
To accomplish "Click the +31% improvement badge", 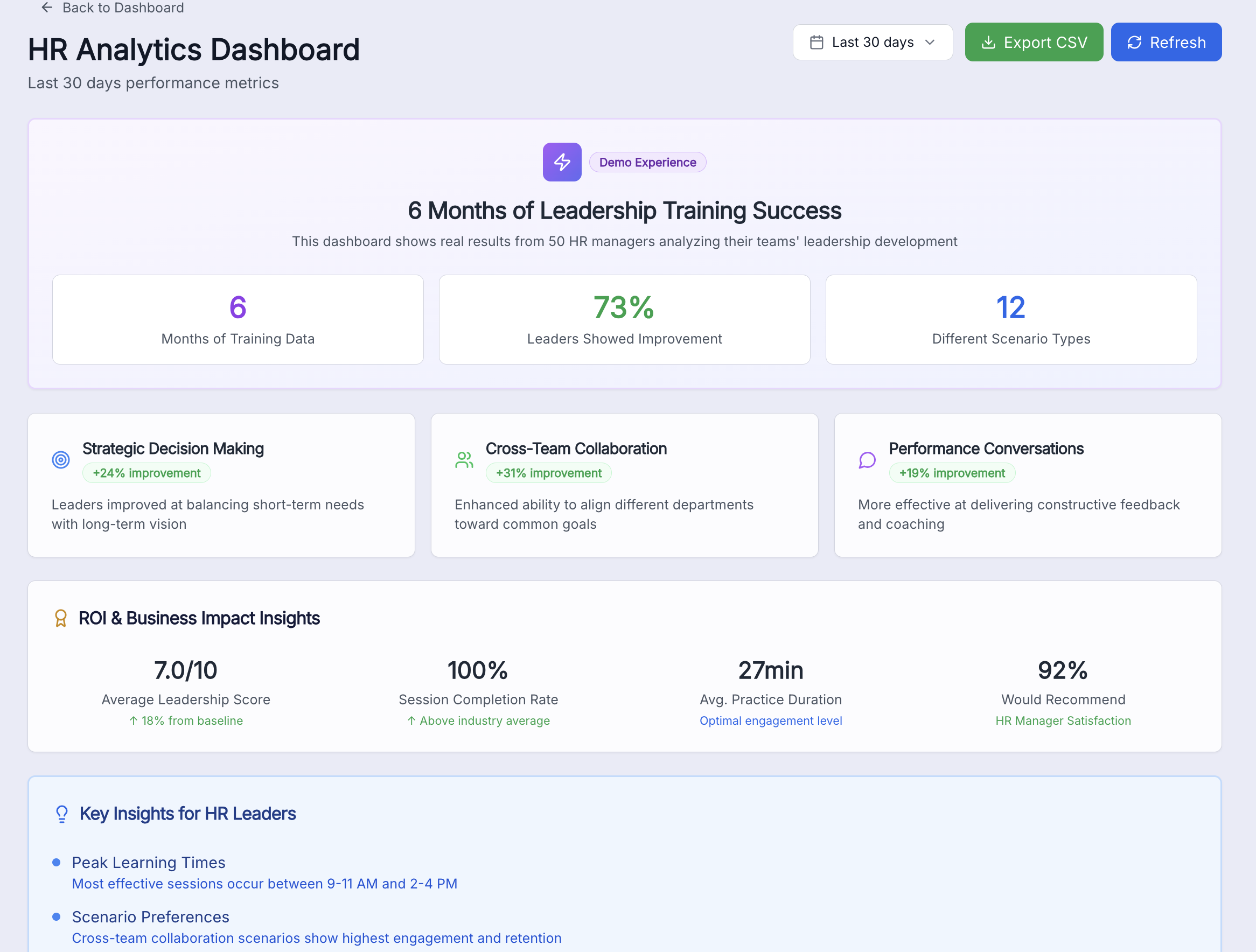I will (548, 473).
